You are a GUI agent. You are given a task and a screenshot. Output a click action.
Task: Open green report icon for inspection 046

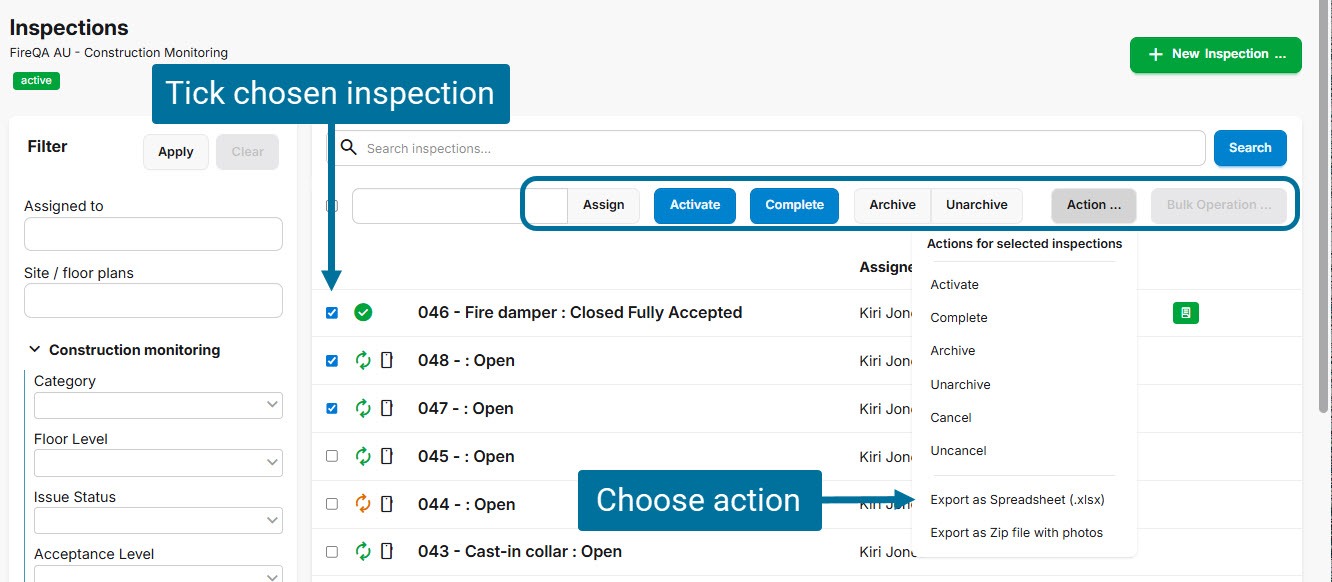(1185, 313)
